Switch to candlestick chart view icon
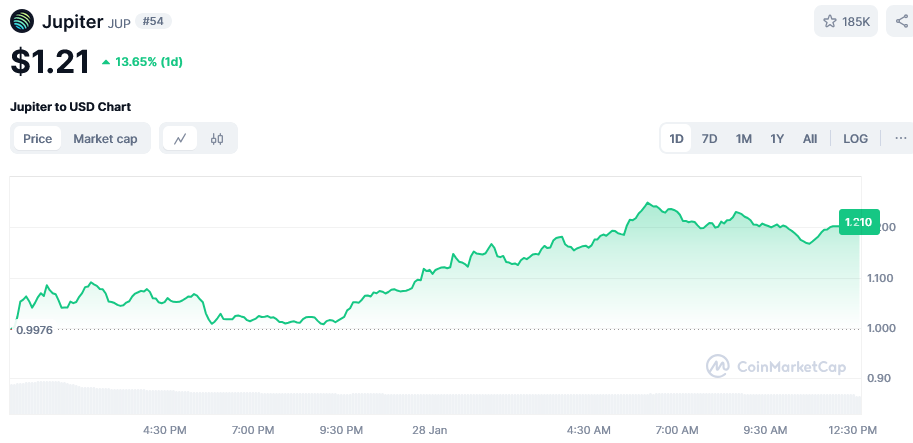The height and width of the screenshot is (443, 913). [x=217, y=139]
